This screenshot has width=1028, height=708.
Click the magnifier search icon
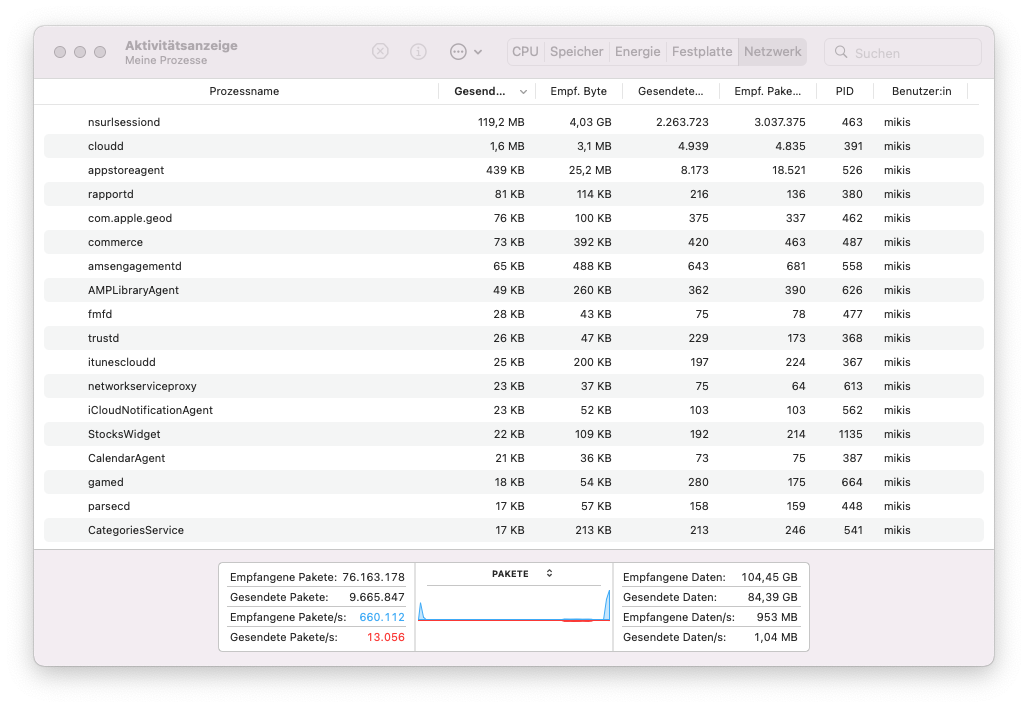click(840, 52)
